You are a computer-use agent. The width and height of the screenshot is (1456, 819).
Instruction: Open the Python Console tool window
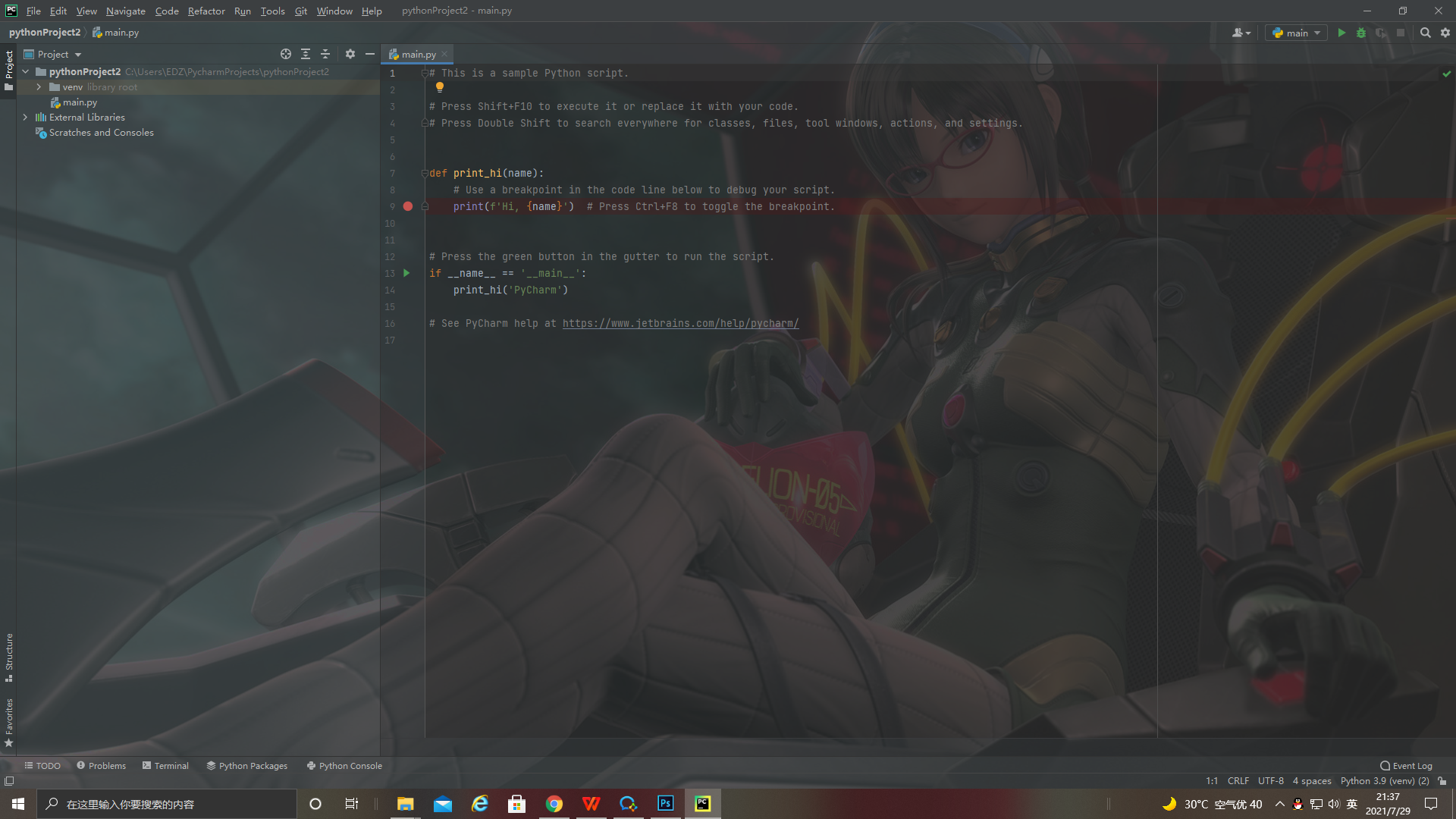click(344, 765)
